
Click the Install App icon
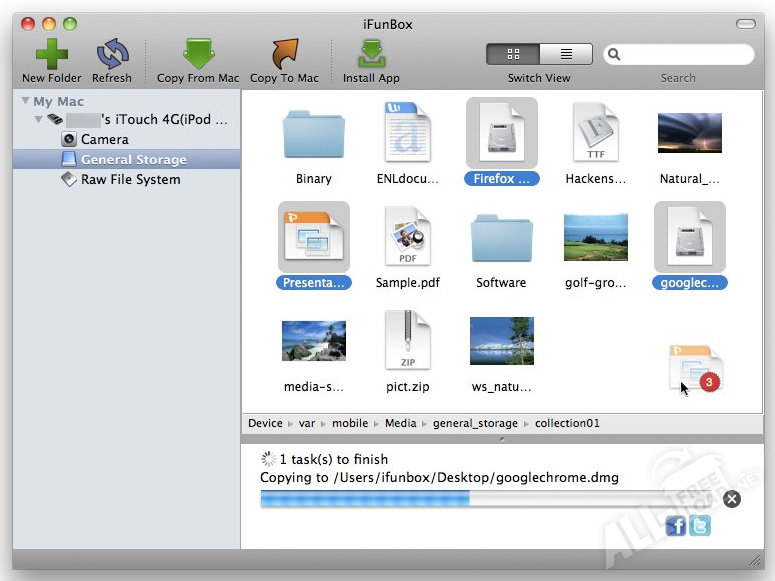(371, 54)
